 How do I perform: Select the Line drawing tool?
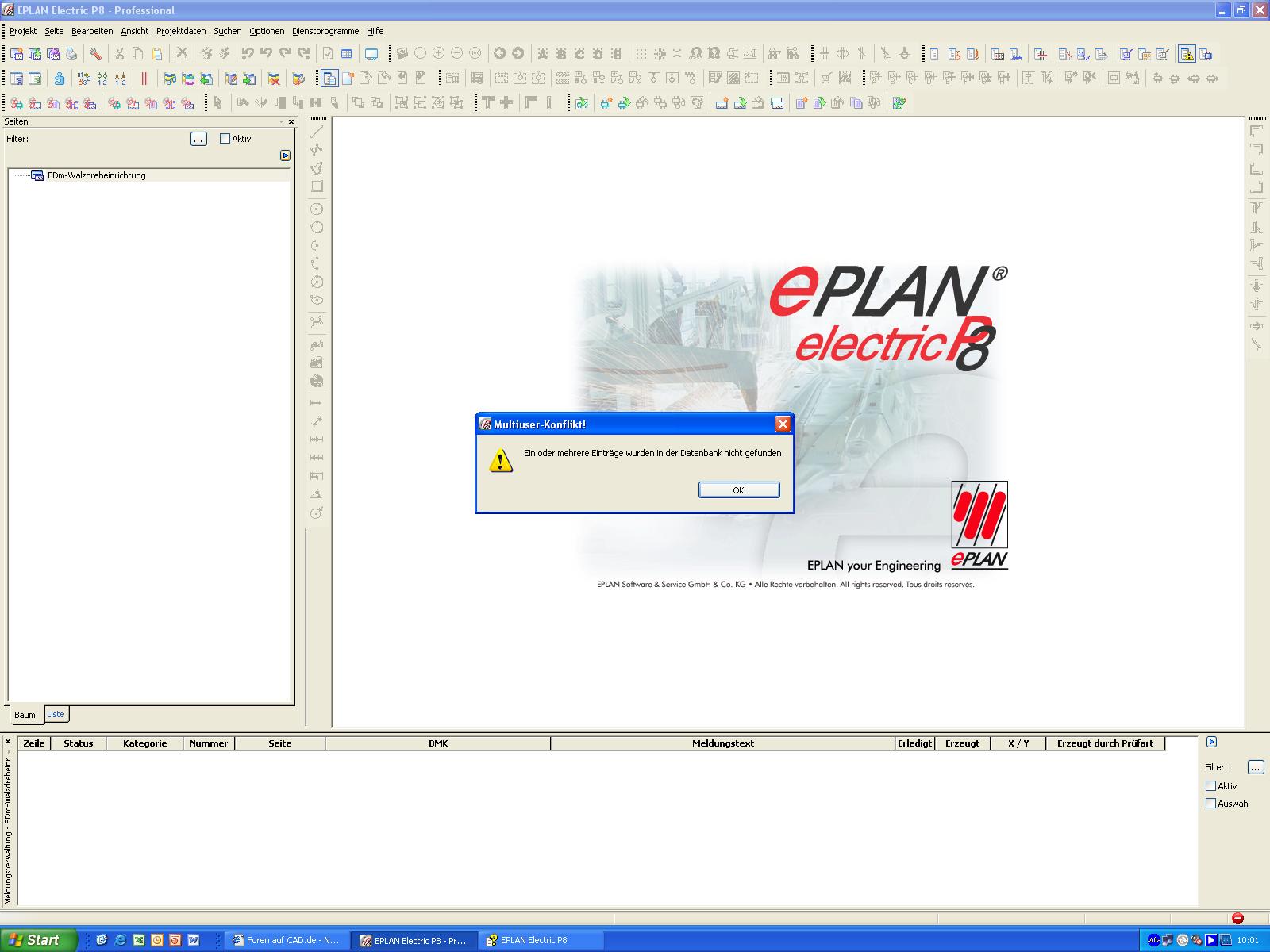point(317,132)
